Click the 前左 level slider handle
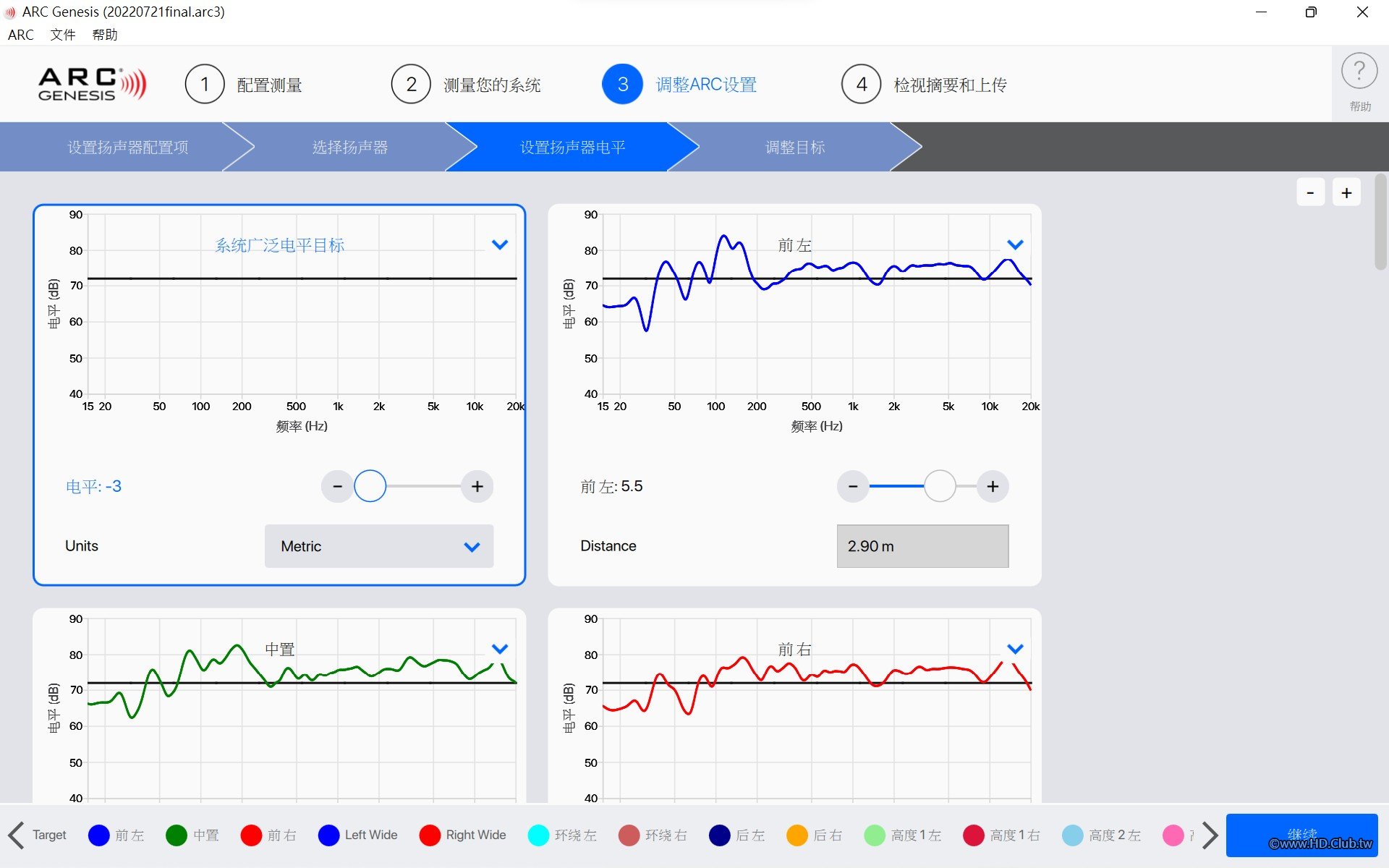Image resolution: width=1389 pixels, height=868 pixels. tap(940, 486)
